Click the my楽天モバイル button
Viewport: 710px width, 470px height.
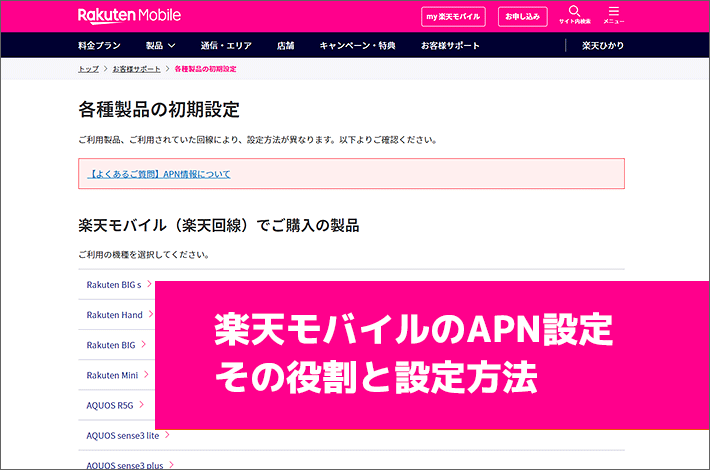coord(453,17)
